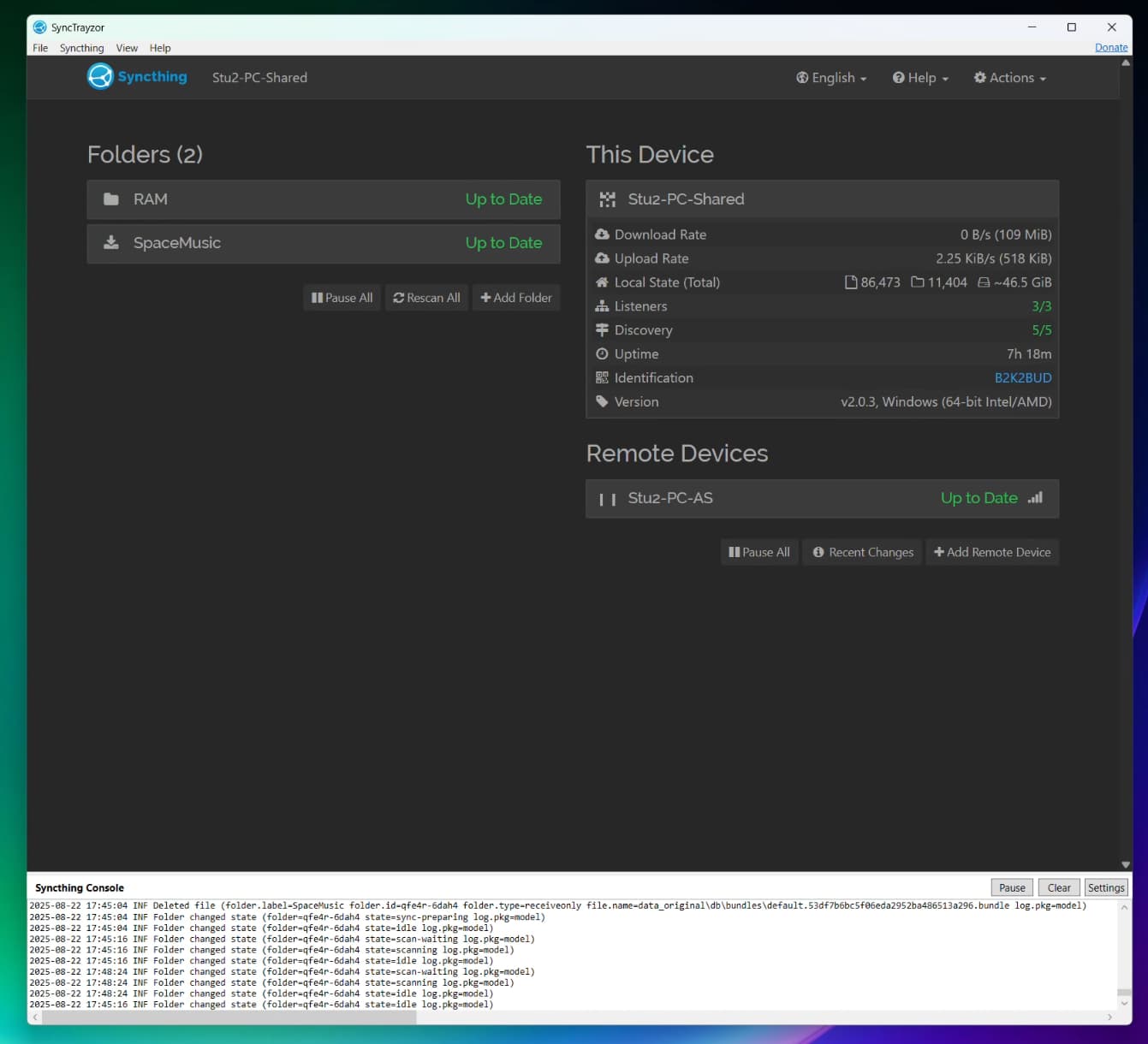Click the B2K2BUD identification link
The height and width of the screenshot is (1044, 1148).
point(1023,377)
